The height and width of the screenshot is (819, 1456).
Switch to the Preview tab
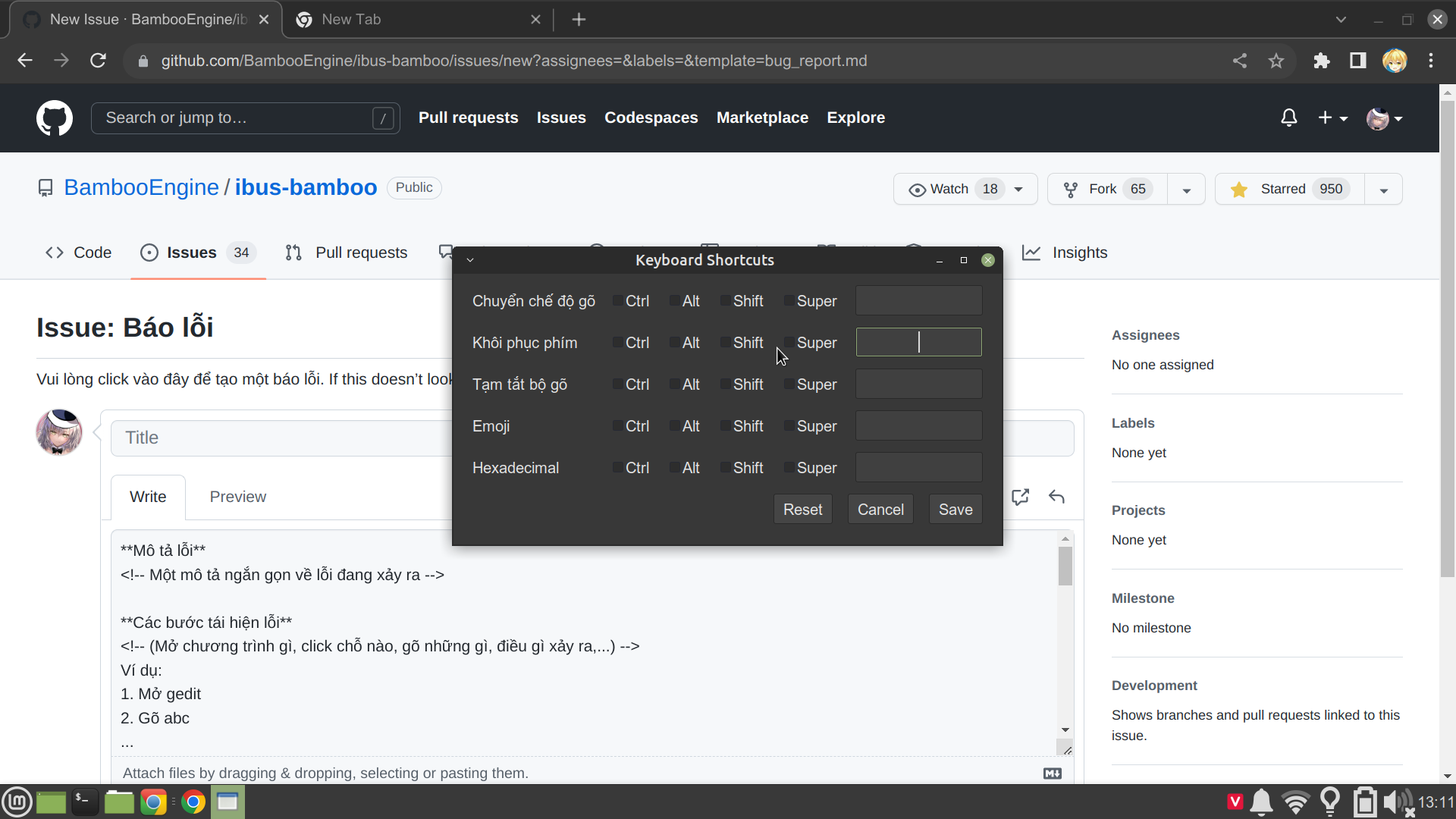tap(237, 497)
